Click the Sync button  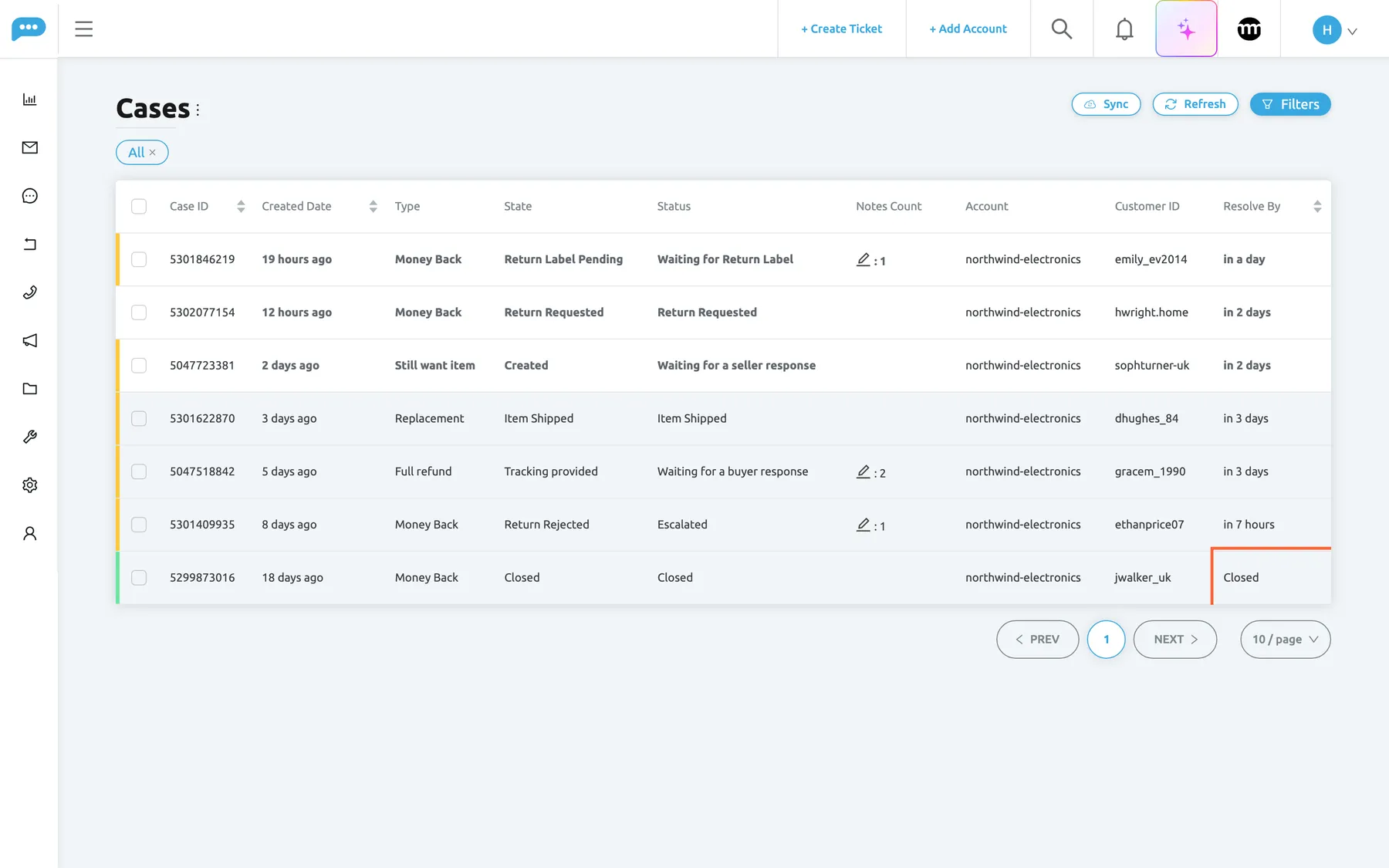point(1106,104)
